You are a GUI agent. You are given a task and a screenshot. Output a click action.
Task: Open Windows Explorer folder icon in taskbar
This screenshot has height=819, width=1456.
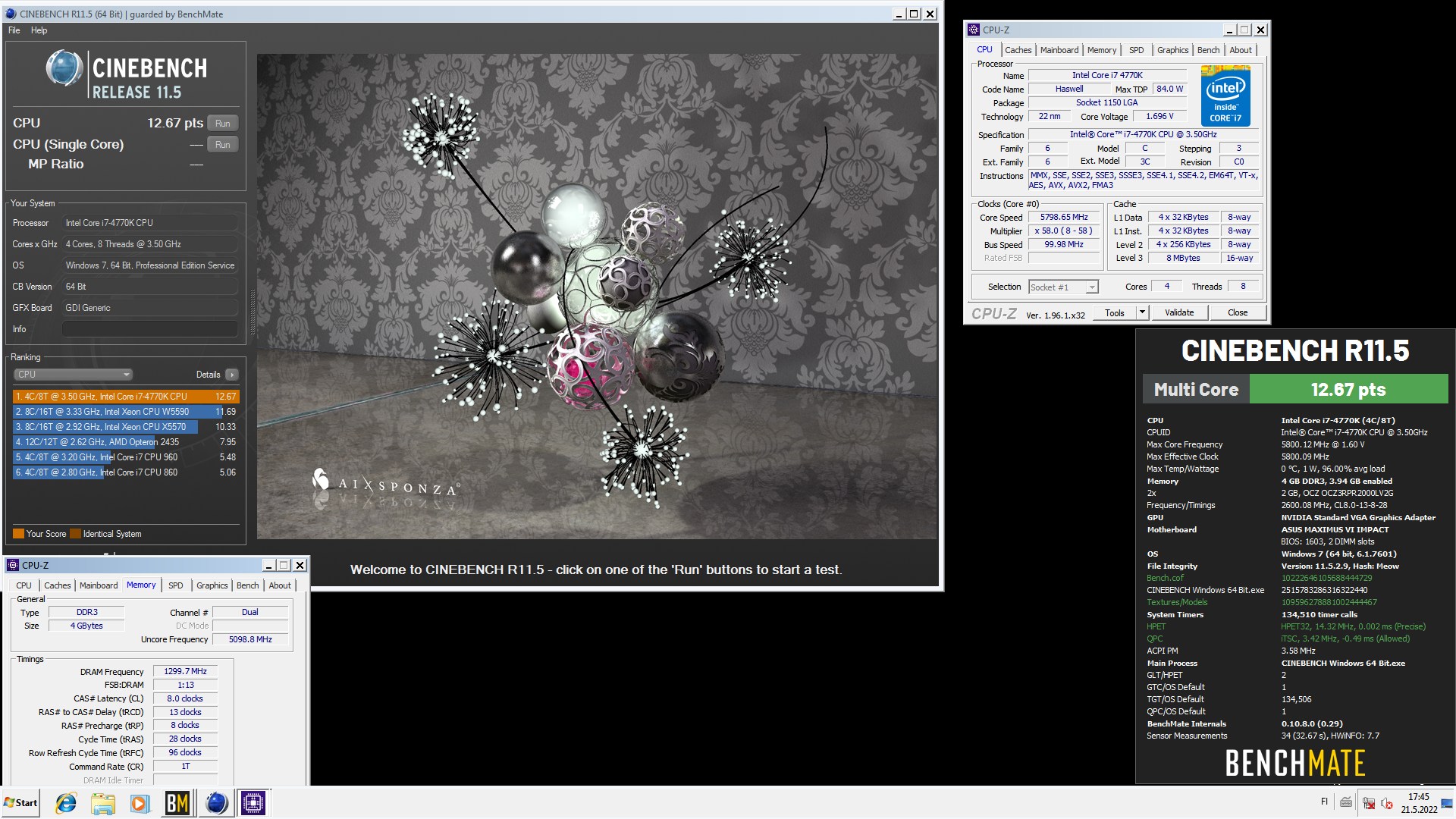[x=102, y=803]
